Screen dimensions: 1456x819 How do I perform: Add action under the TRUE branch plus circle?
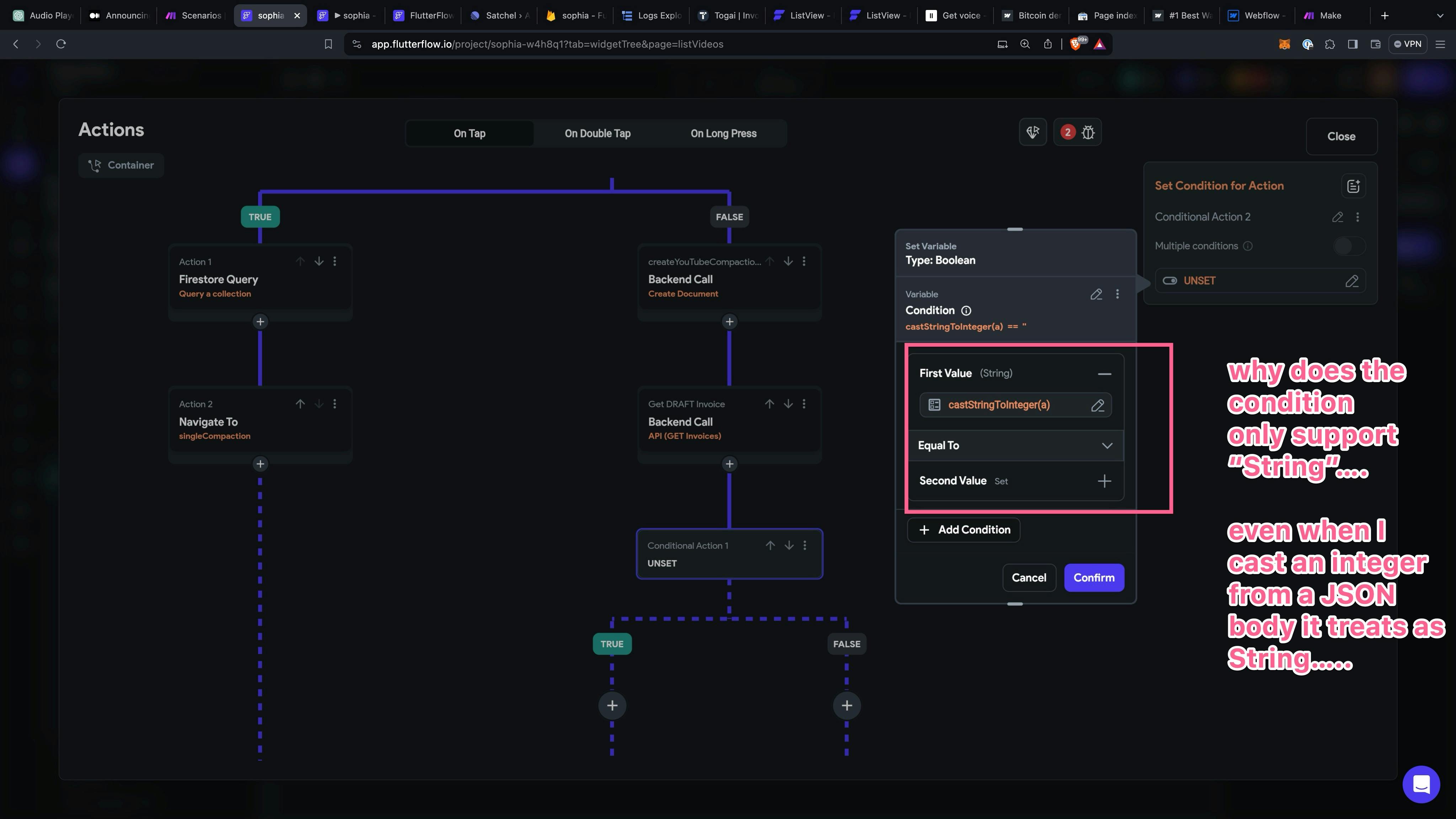pyautogui.click(x=612, y=705)
